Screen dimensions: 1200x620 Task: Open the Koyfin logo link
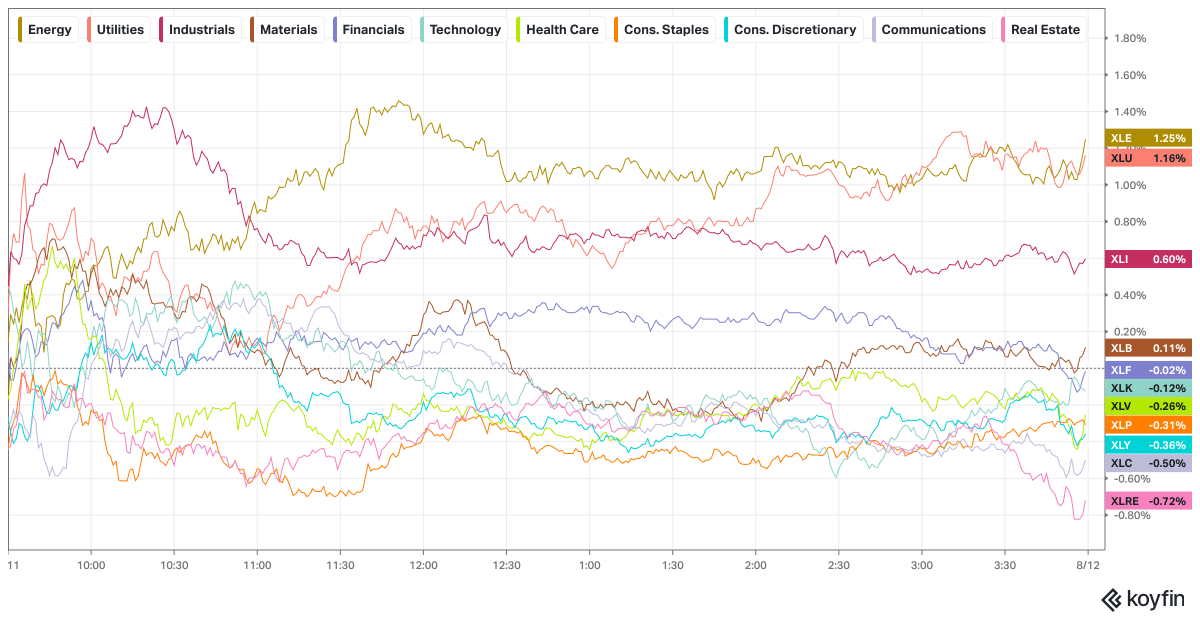[1143, 599]
